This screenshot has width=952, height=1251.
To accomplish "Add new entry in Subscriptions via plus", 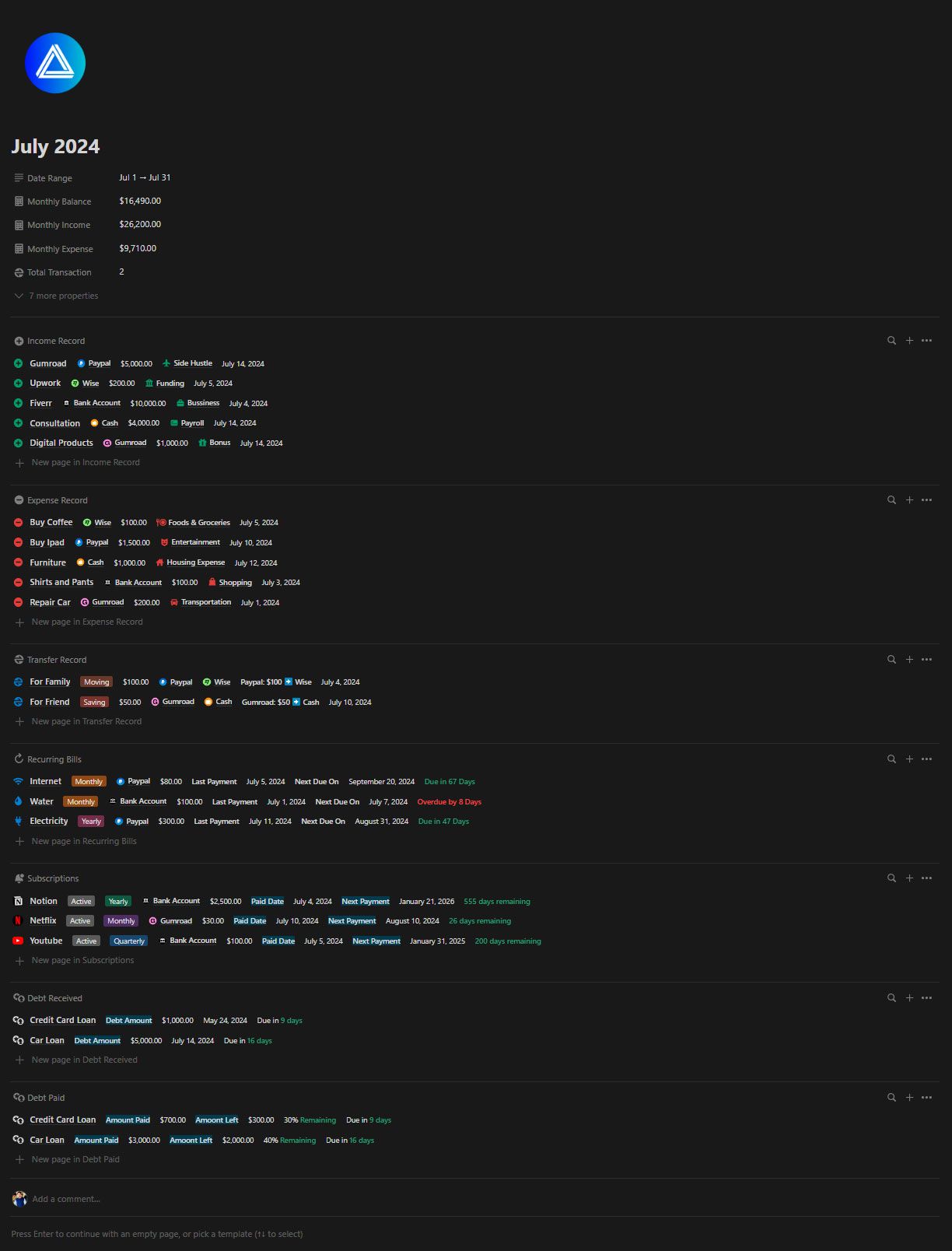I will tap(909, 878).
